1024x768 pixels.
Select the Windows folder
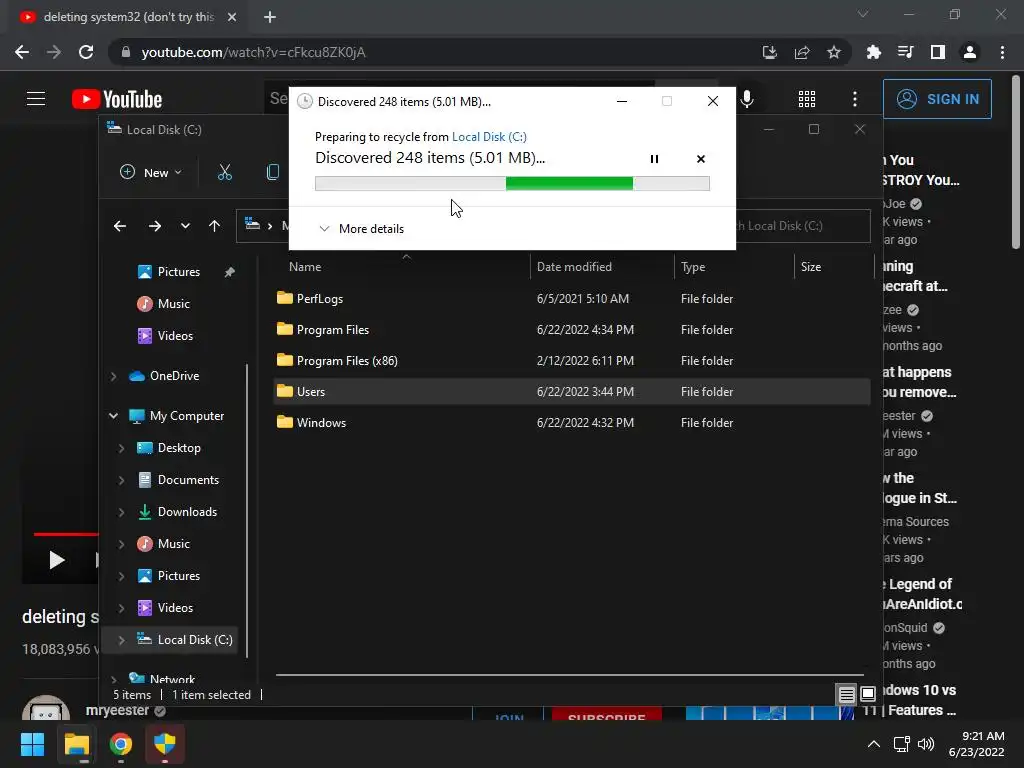pyautogui.click(x=572, y=423)
